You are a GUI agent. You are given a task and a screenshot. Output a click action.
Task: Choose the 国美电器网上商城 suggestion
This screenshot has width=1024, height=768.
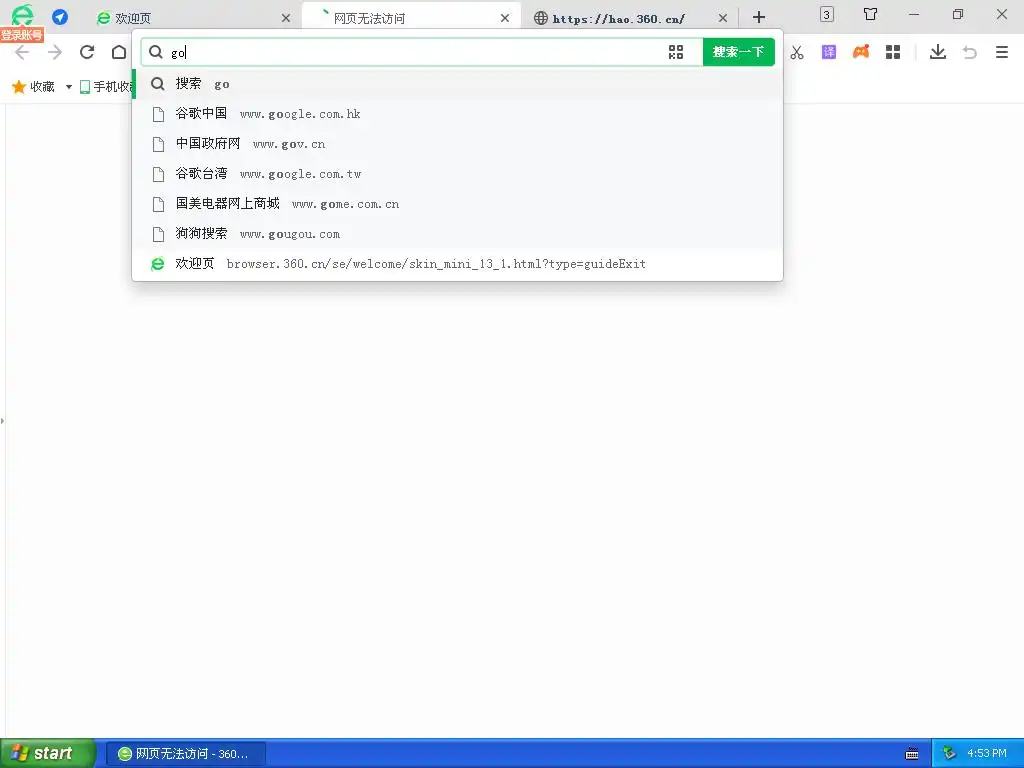[x=457, y=204]
